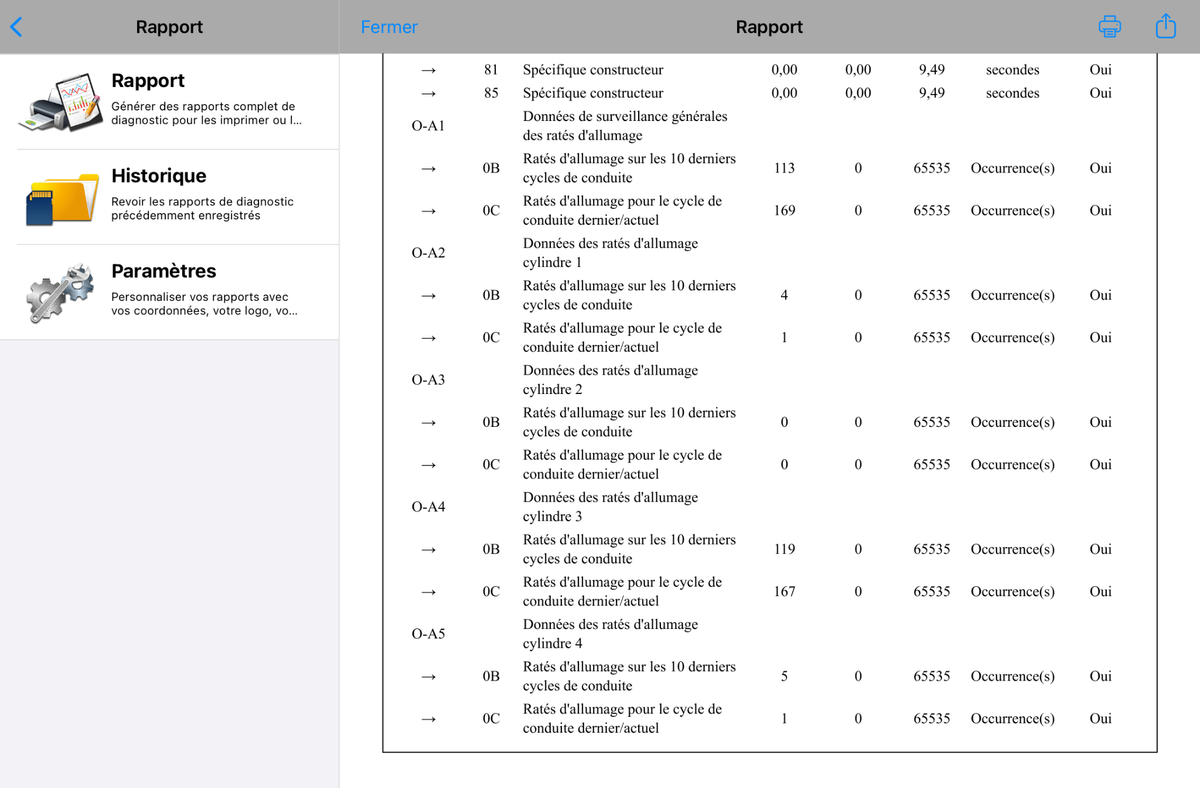This screenshot has height=788, width=1200.
Task: Click the O-A5 section identifier
Action: (x=428, y=634)
